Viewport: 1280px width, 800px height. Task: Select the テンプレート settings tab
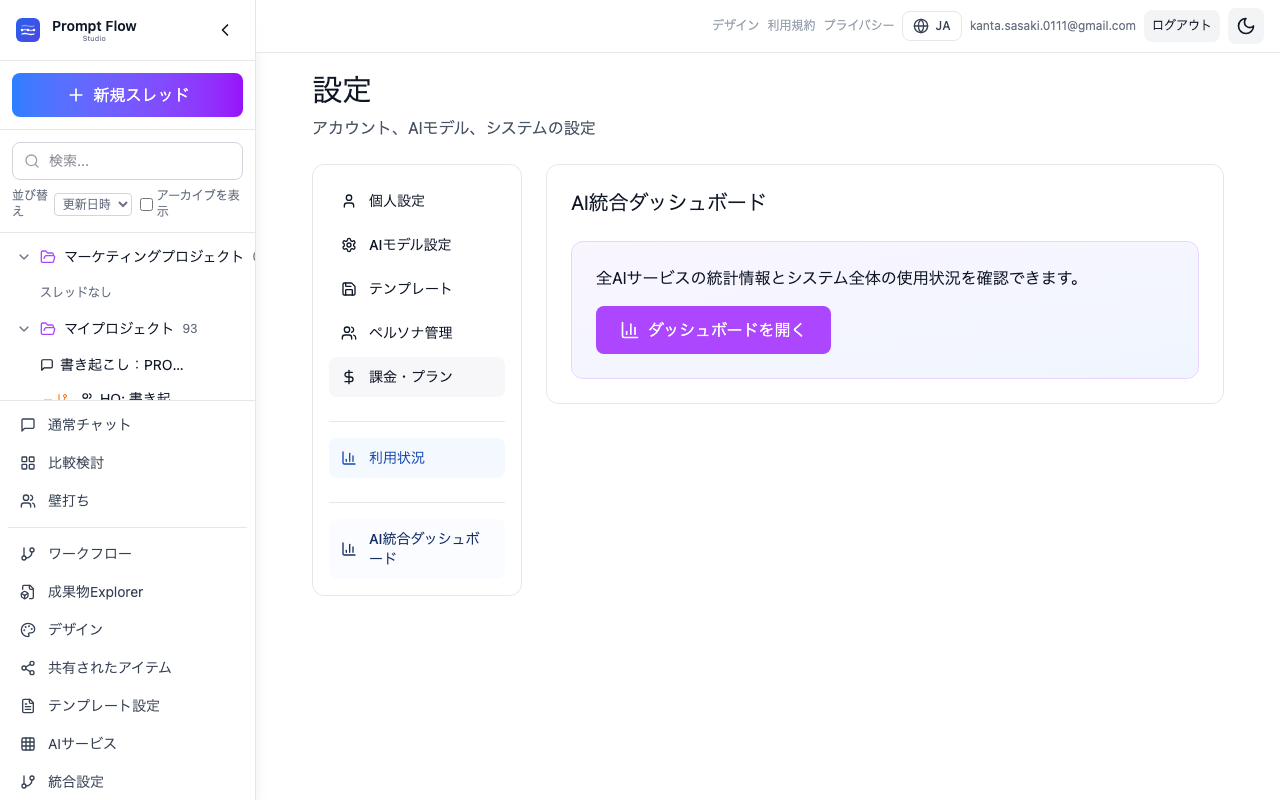click(x=417, y=289)
